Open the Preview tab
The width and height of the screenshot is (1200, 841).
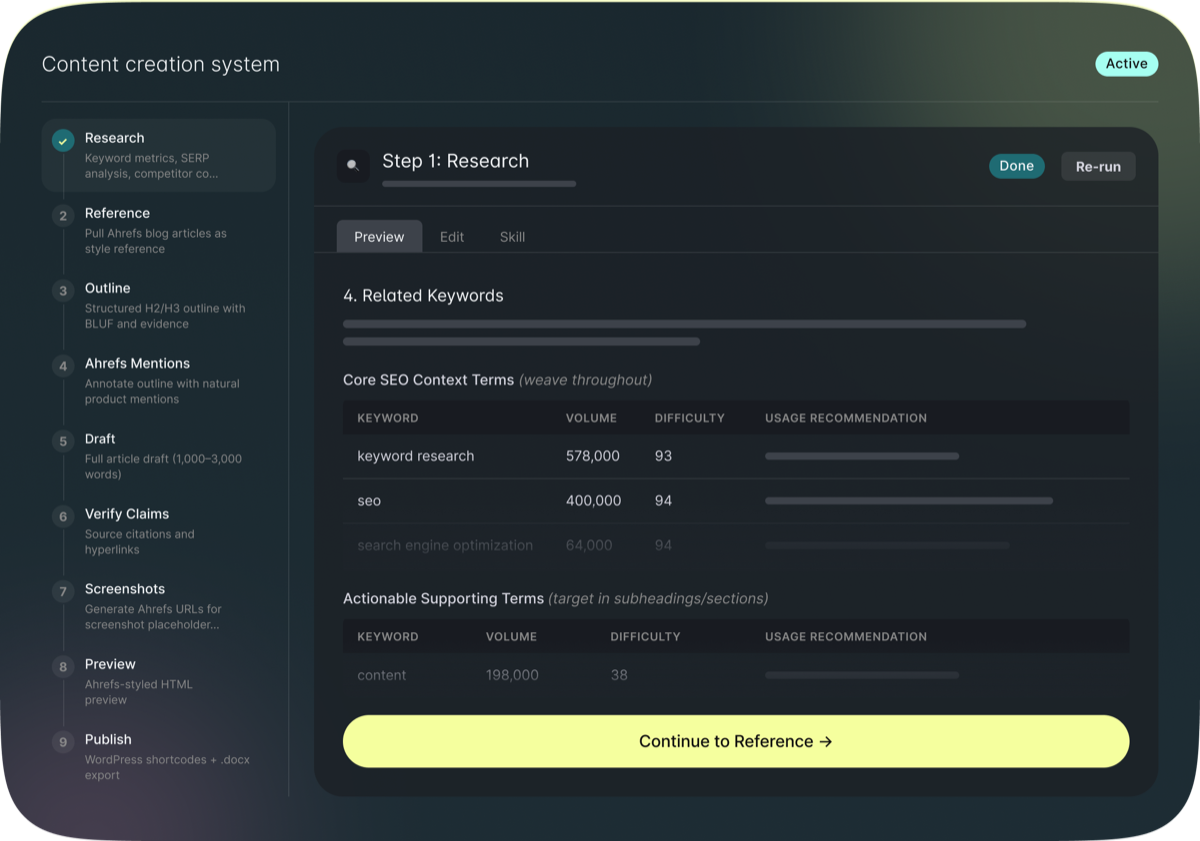click(379, 237)
